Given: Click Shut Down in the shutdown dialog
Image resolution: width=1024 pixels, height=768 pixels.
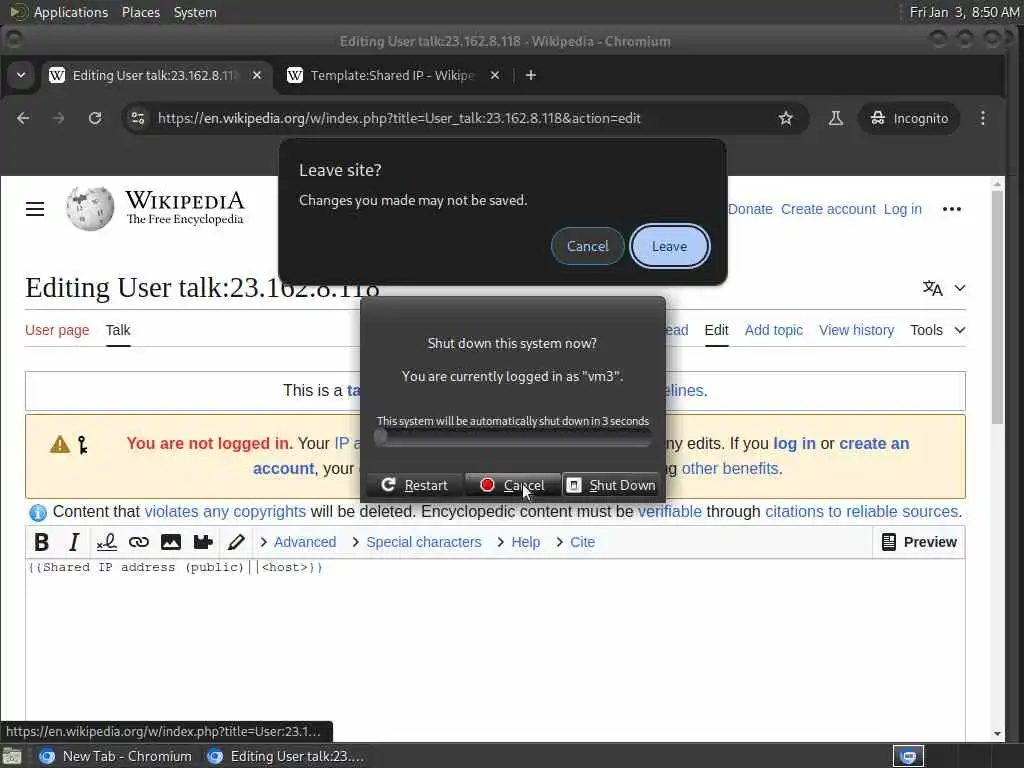Looking at the screenshot, I should tap(611, 485).
